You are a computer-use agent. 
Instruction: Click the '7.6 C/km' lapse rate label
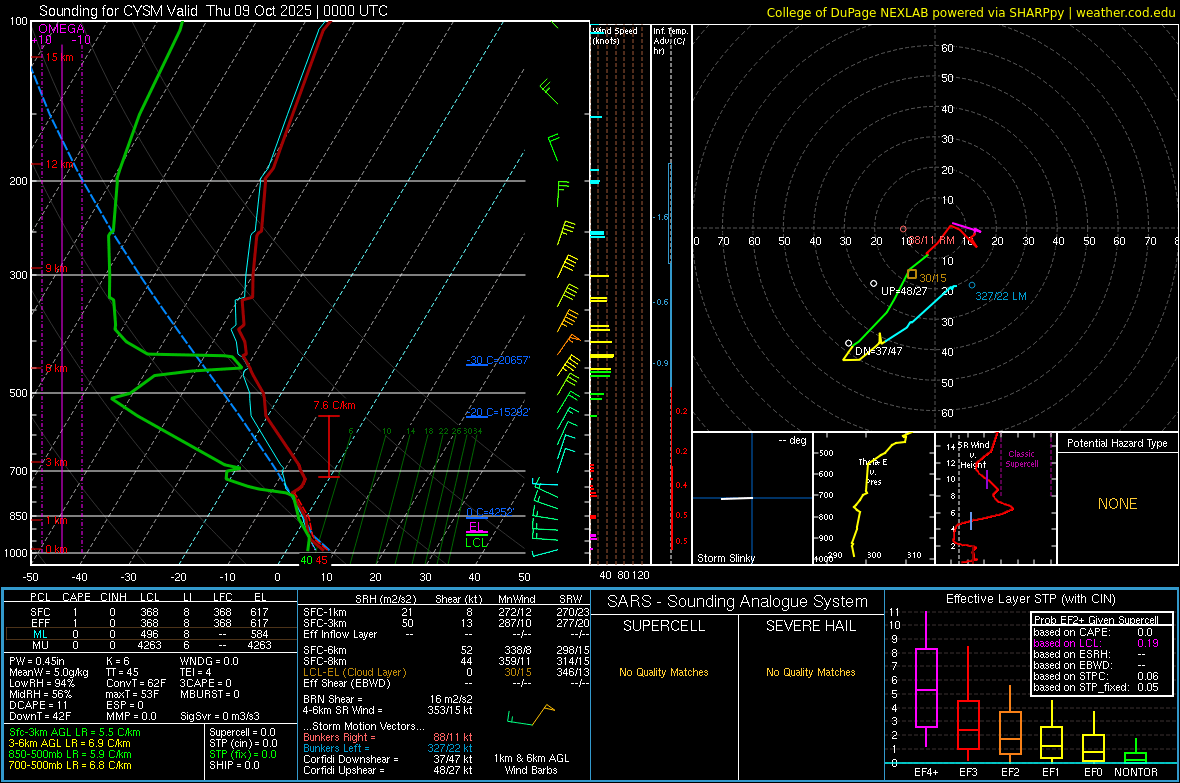[x=334, y=405]
